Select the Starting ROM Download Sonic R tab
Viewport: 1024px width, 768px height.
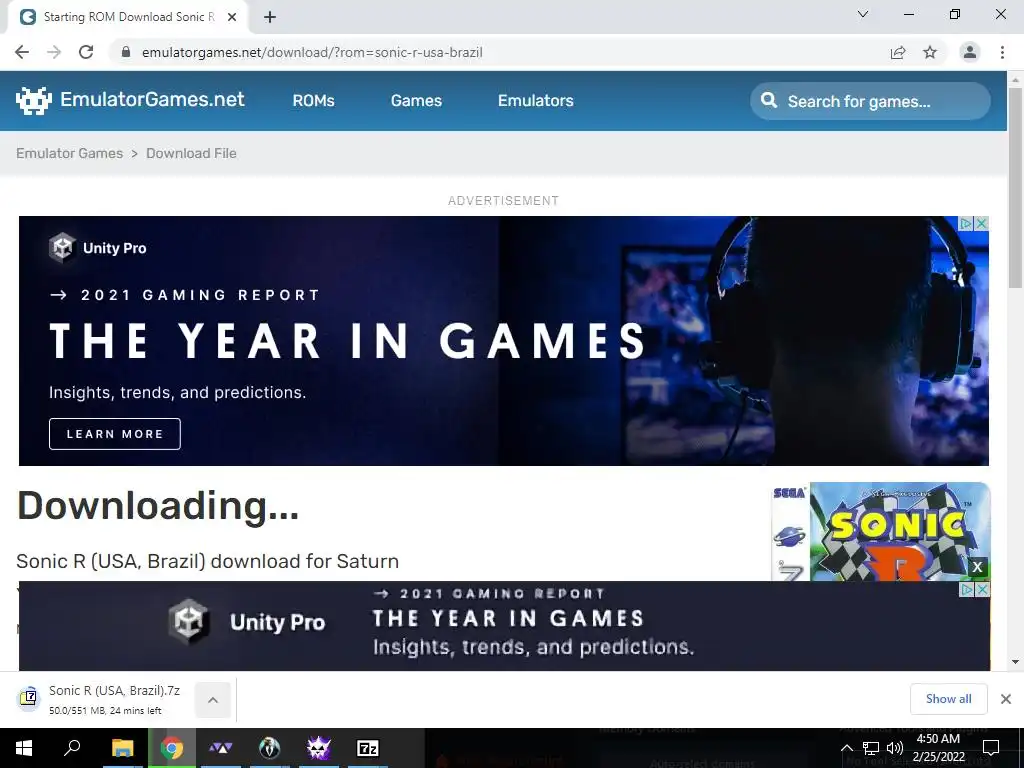pos(128,17)
